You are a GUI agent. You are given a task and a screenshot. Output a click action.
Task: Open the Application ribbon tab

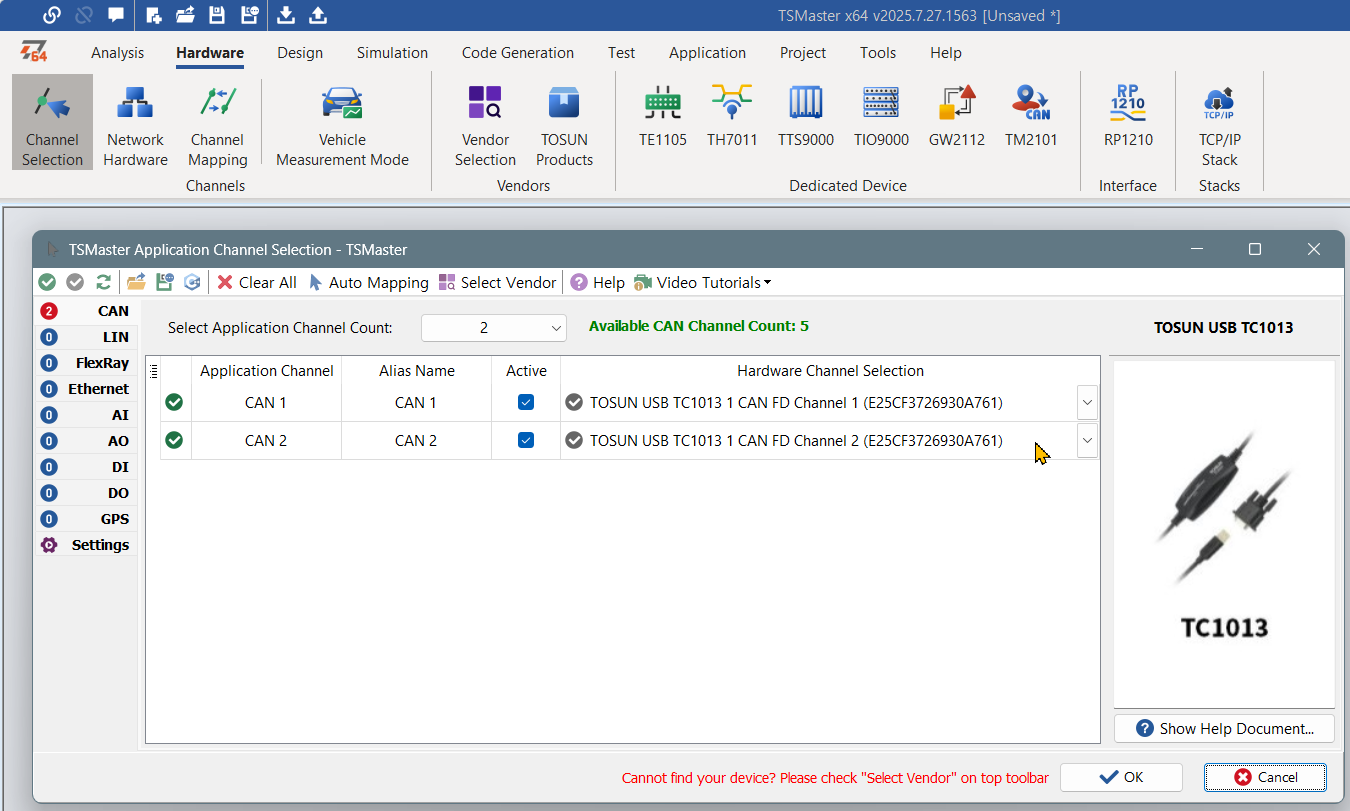pyautogui.click(x=707, y=53)
